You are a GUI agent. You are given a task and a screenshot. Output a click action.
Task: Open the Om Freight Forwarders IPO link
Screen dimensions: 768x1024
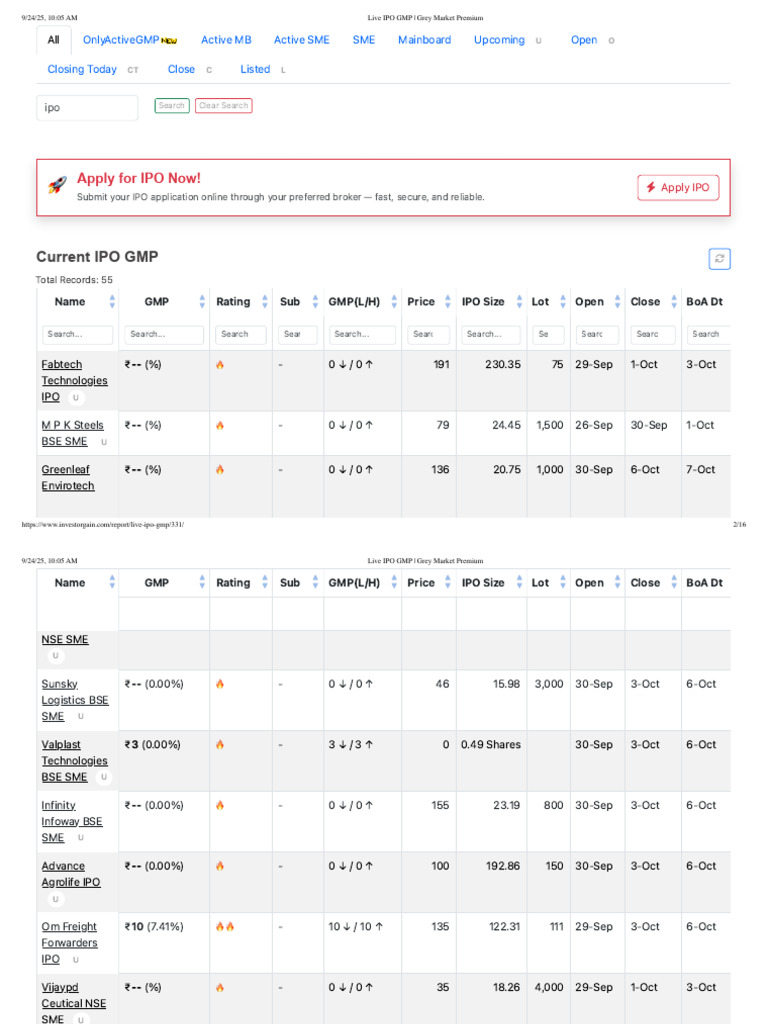(69, 943)
